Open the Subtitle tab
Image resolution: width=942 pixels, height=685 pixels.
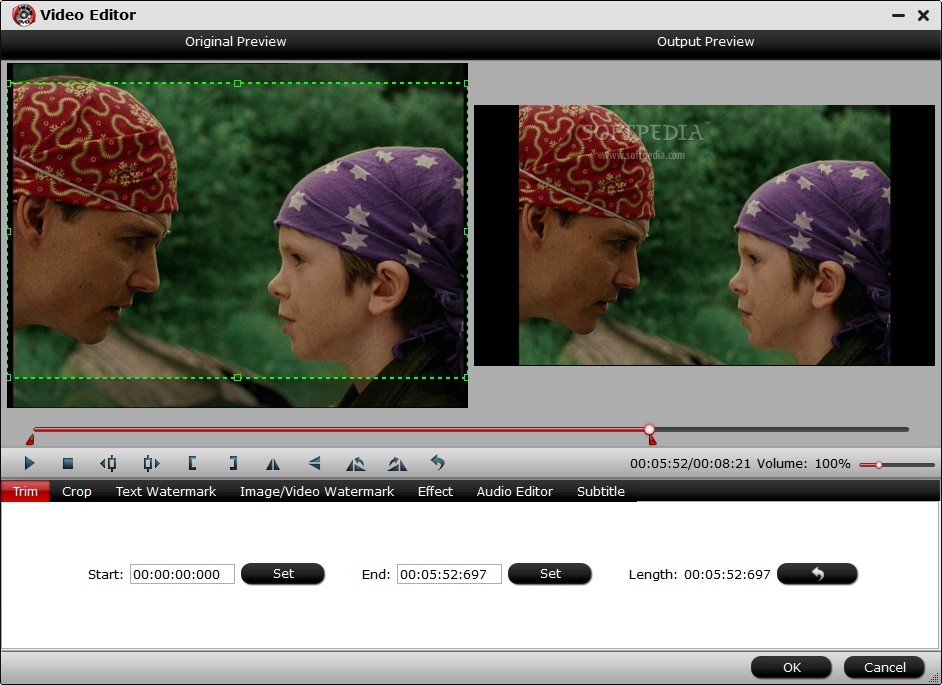[x=601, y=492]
